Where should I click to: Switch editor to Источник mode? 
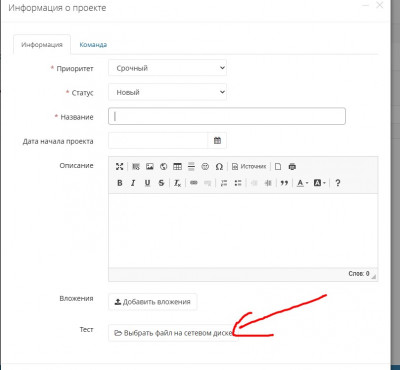(249, 166)
